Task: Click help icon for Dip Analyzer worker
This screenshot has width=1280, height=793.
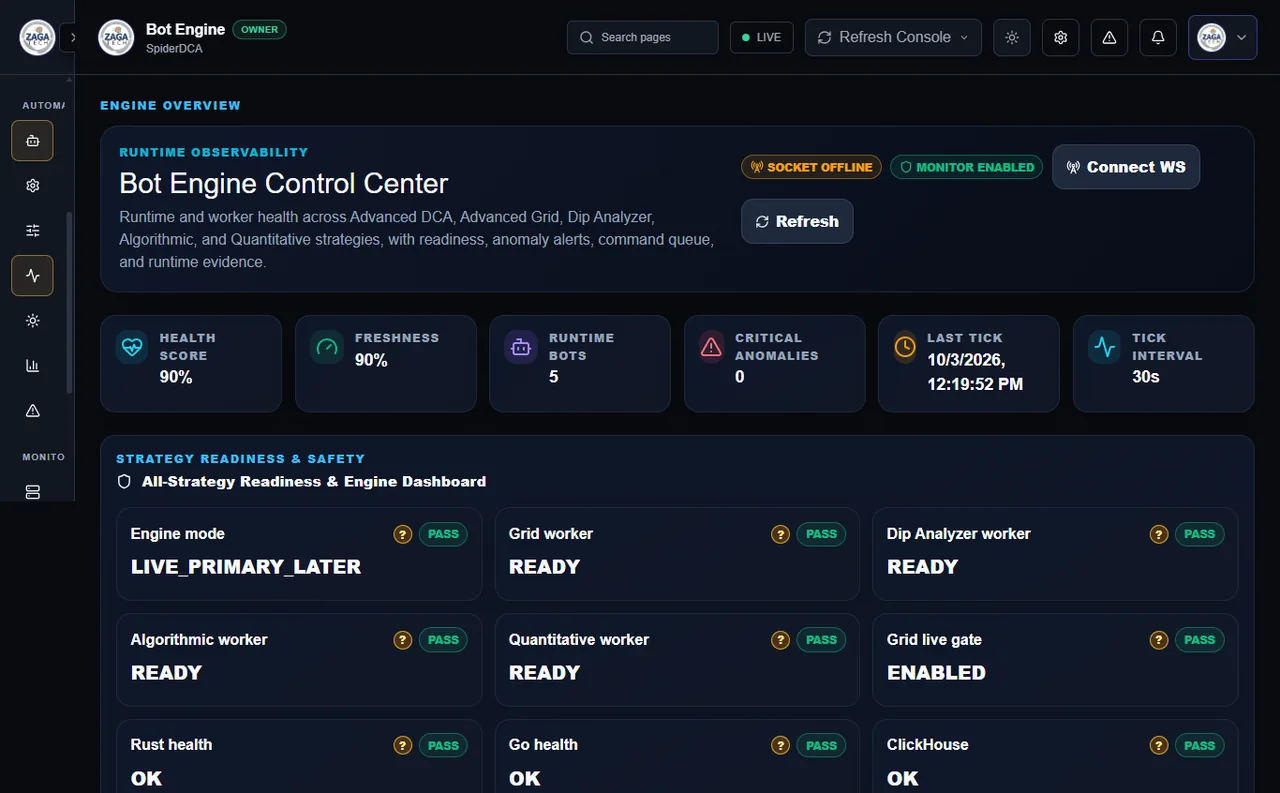Action: point(1159,534)
